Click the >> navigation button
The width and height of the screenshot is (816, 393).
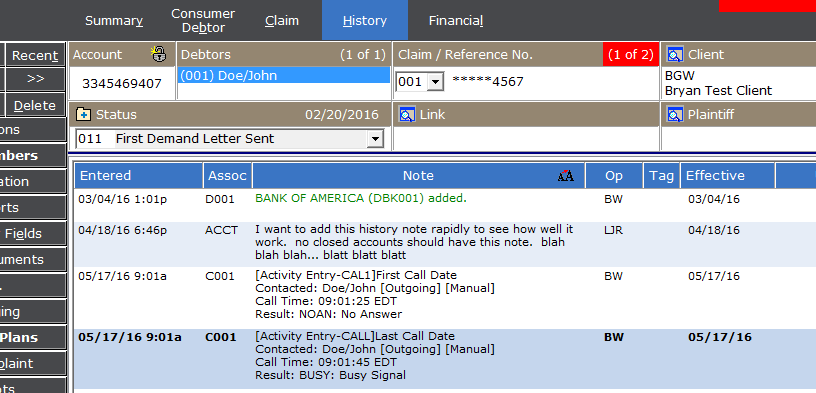click(x=35, y=79)
